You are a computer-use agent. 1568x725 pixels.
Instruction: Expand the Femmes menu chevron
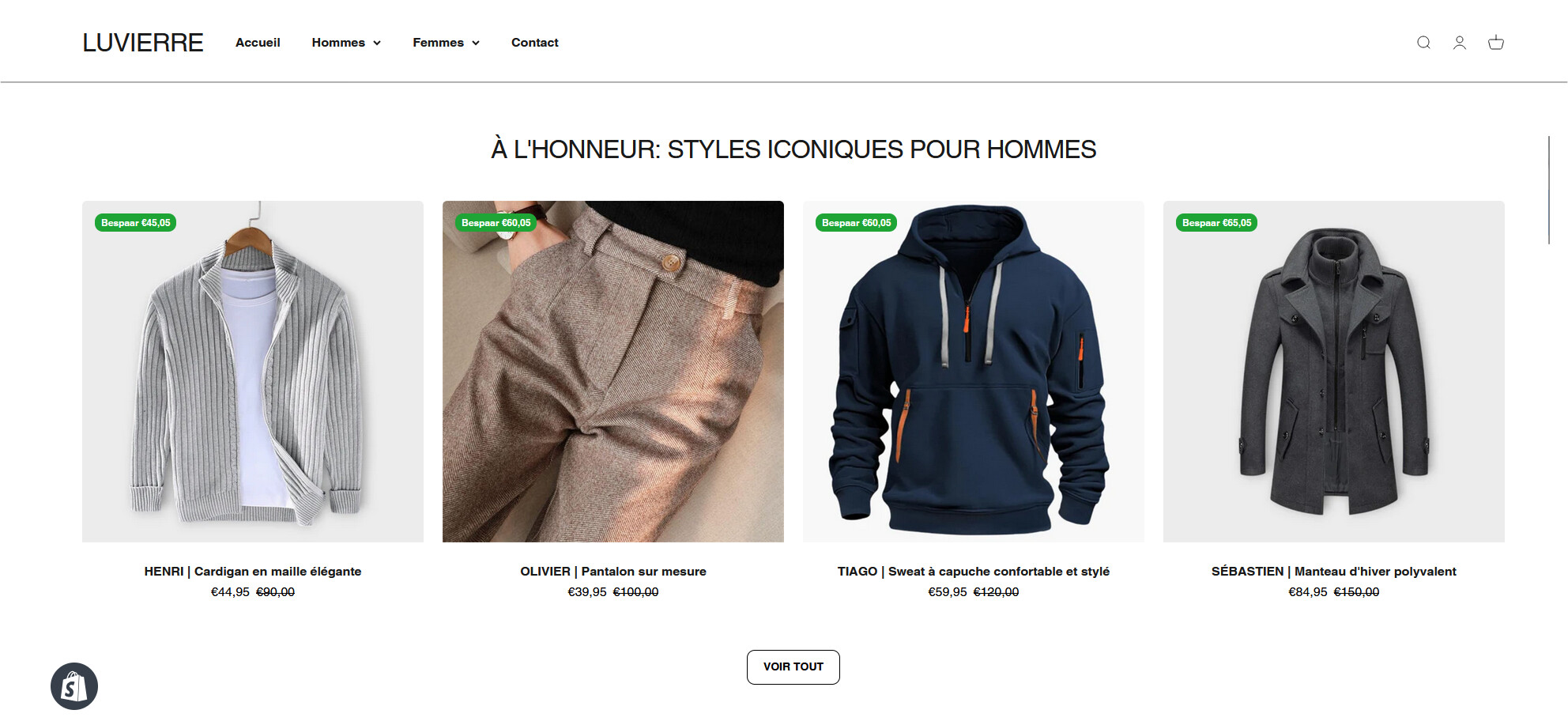pos(476,43)
